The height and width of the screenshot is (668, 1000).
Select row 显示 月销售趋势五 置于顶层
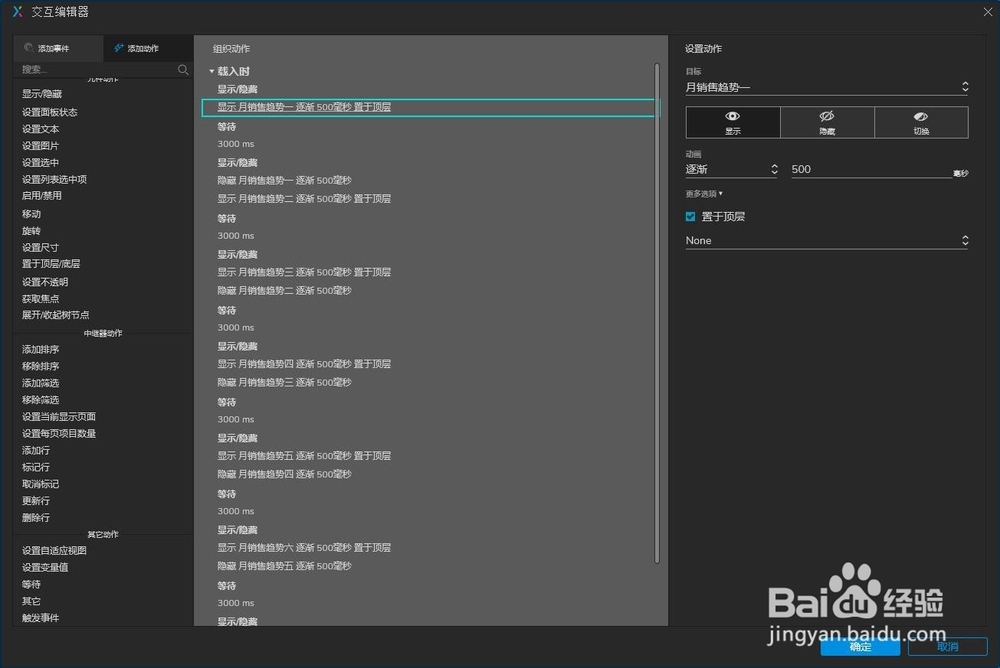click(x=304, y=456)
